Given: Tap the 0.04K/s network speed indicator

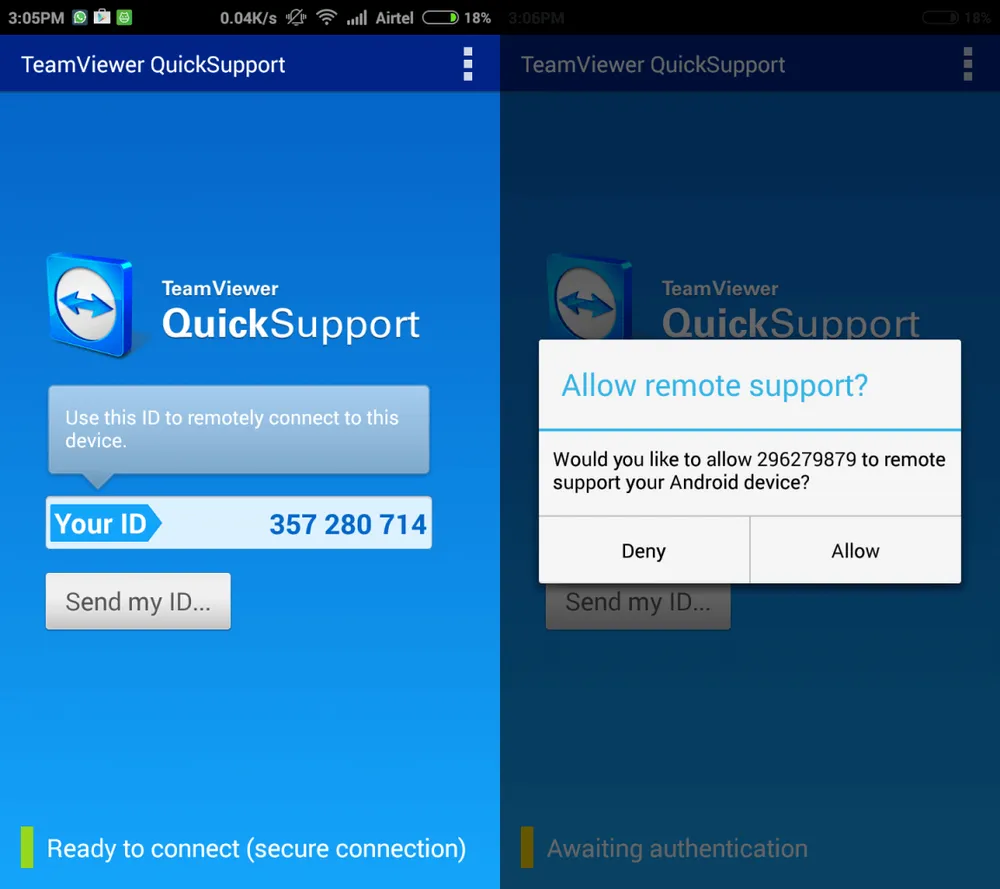Looking at the screenshot, I should (248, 18).
